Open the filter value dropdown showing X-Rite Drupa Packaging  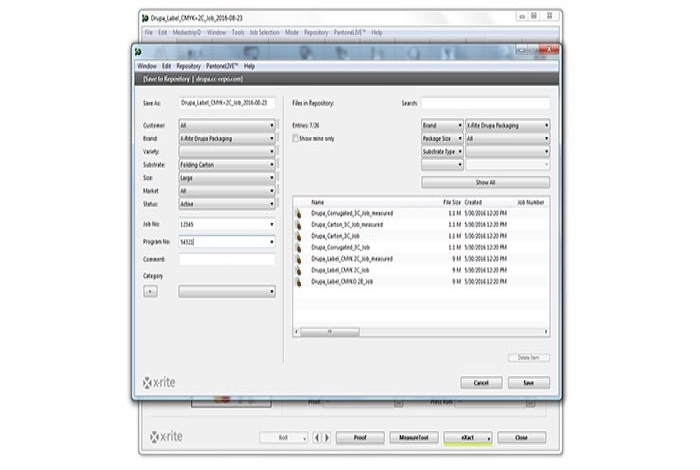(x=508, y=126)
